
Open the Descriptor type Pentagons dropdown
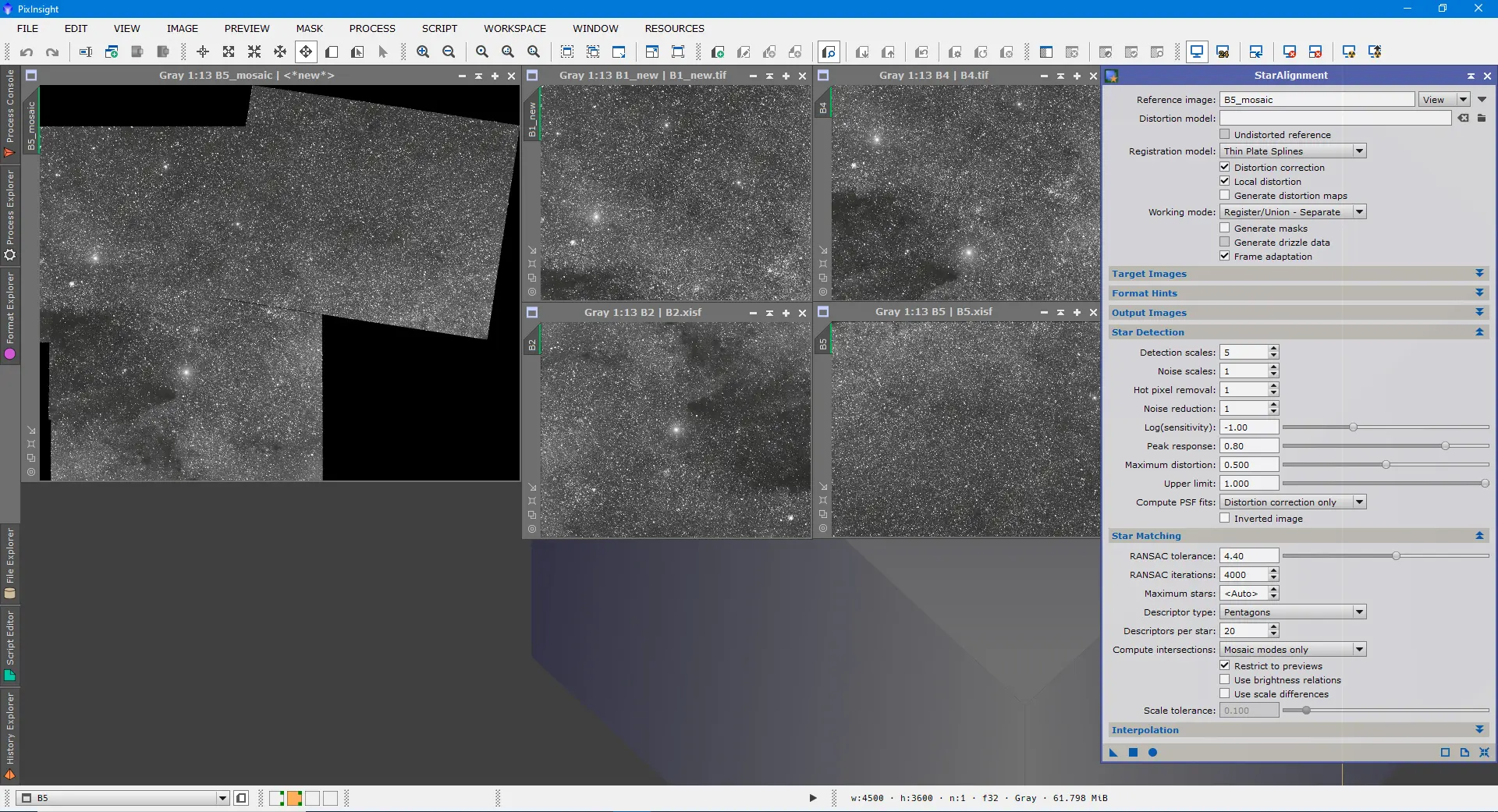tap(1293, 612)
